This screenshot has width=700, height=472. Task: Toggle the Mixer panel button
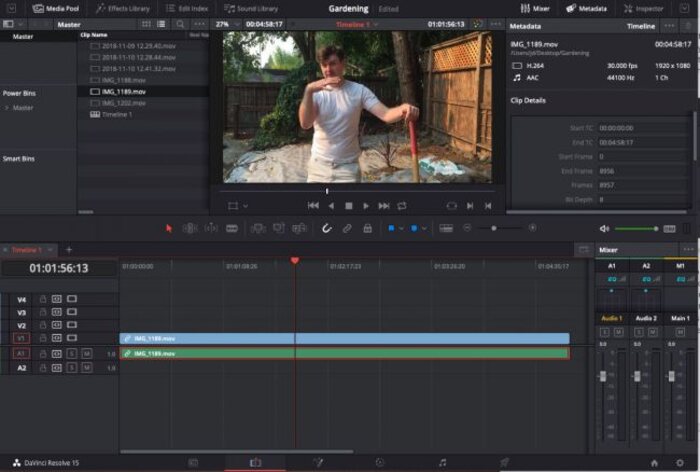(x=535, y=8)
